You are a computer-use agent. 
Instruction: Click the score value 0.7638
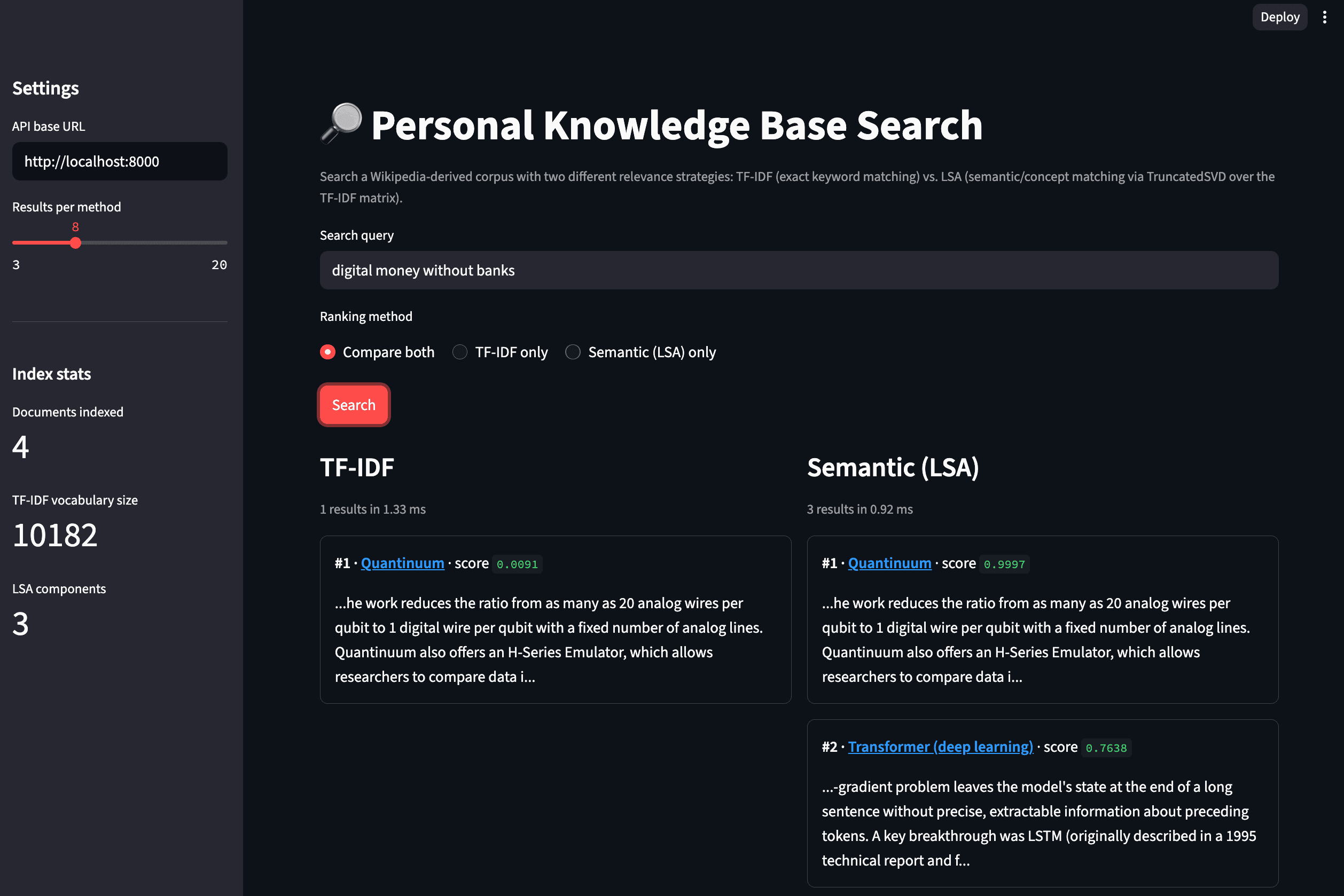pyautogui.click(x=1106, y=748)
